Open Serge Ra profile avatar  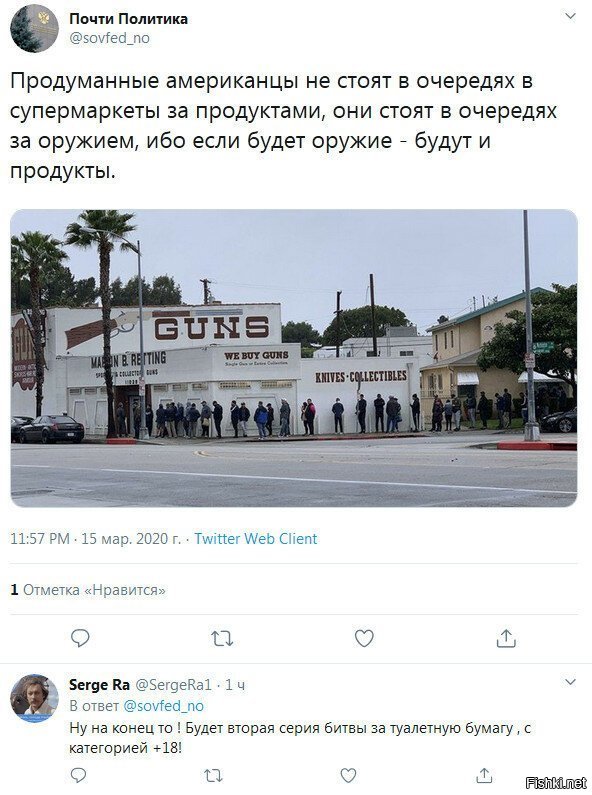click(x=34, y=698)
